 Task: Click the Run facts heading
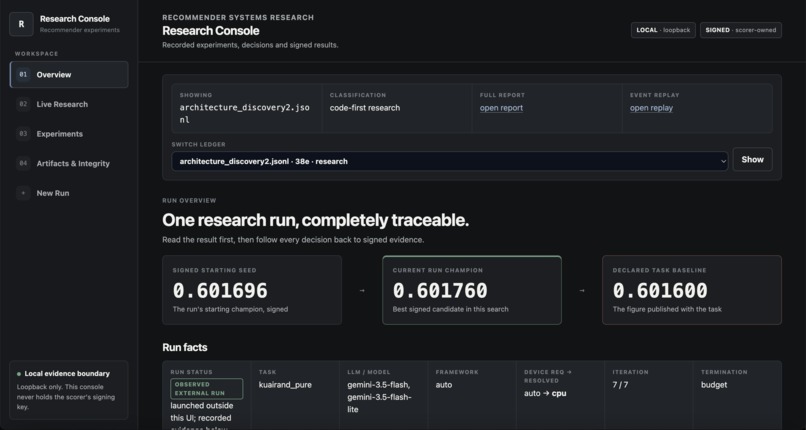coord(185,348)
